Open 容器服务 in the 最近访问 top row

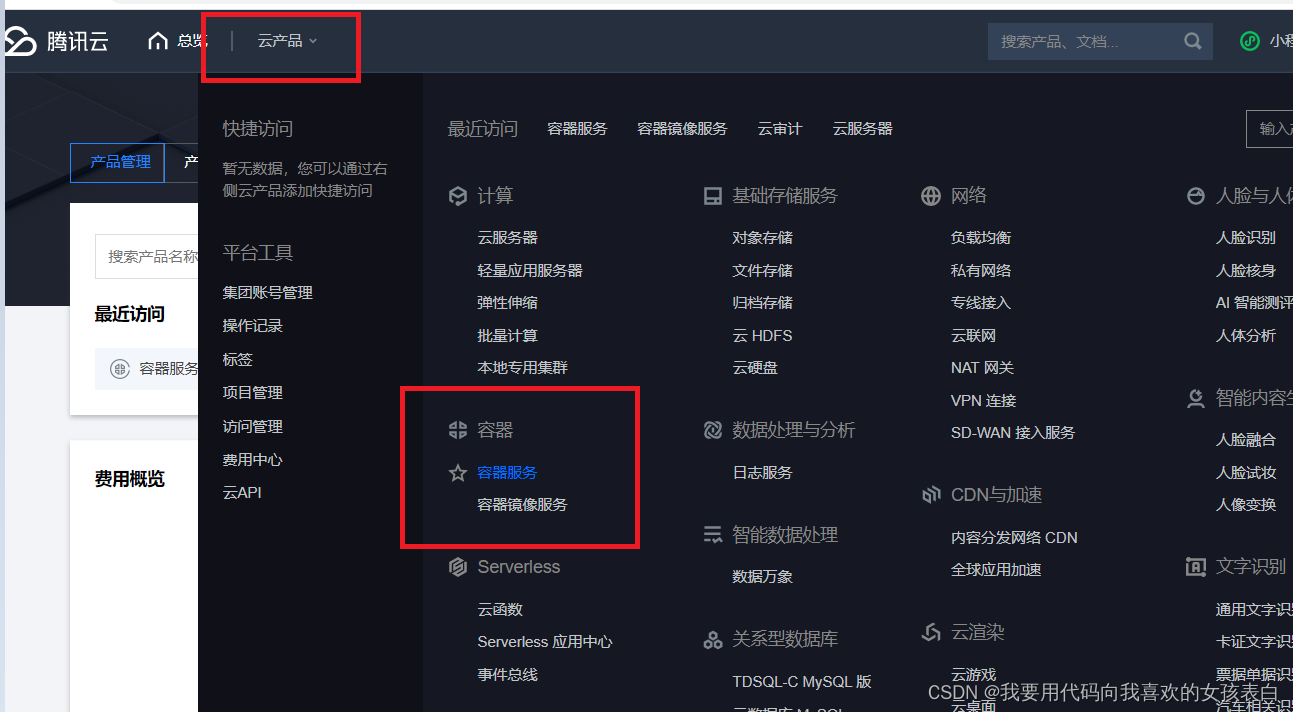point(577,129)
